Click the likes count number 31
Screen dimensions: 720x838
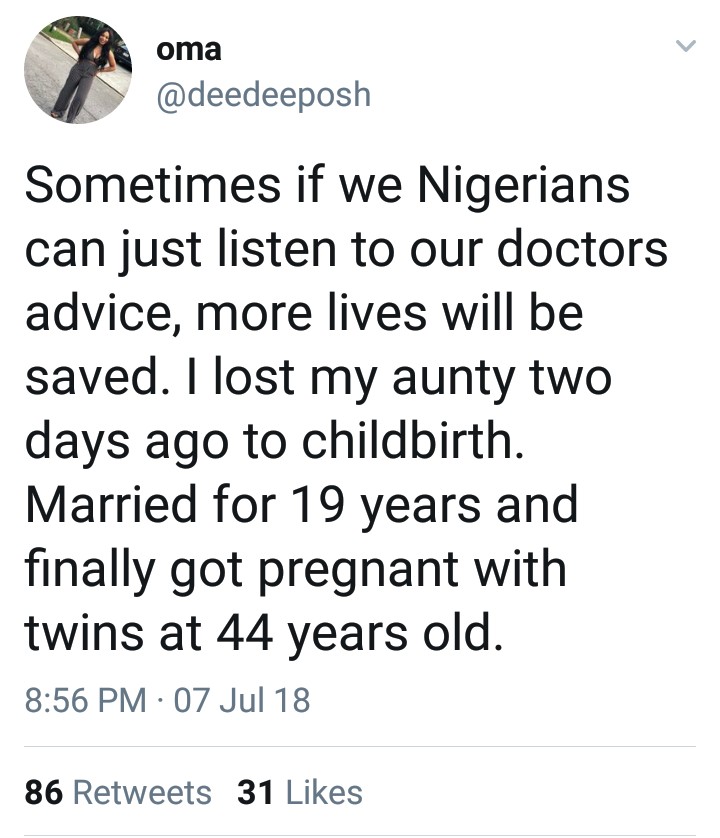tap(256, 793)
